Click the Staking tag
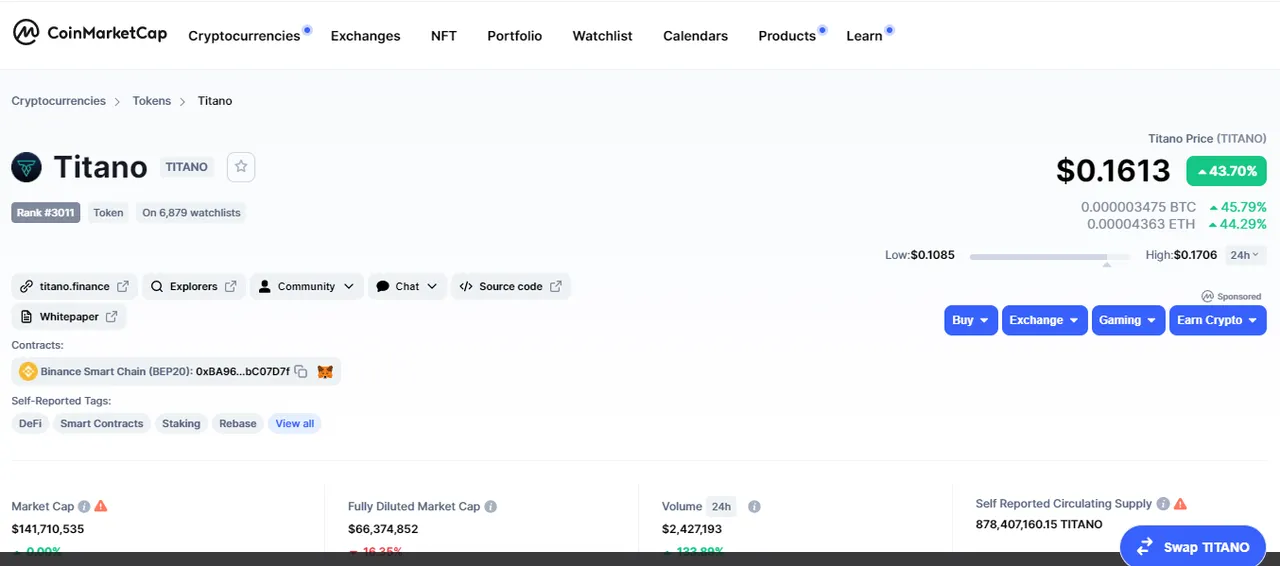1280x566 pixels. (181, 424)
